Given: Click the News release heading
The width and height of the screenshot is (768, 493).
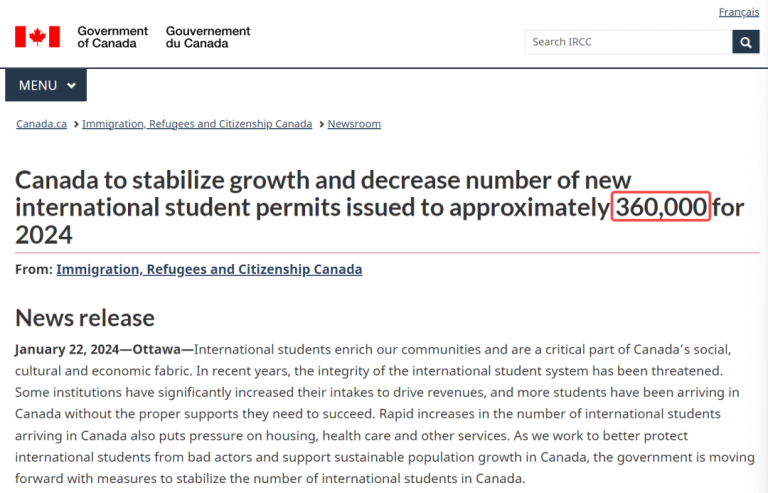Looking at the screenshot, I should 85,318.
